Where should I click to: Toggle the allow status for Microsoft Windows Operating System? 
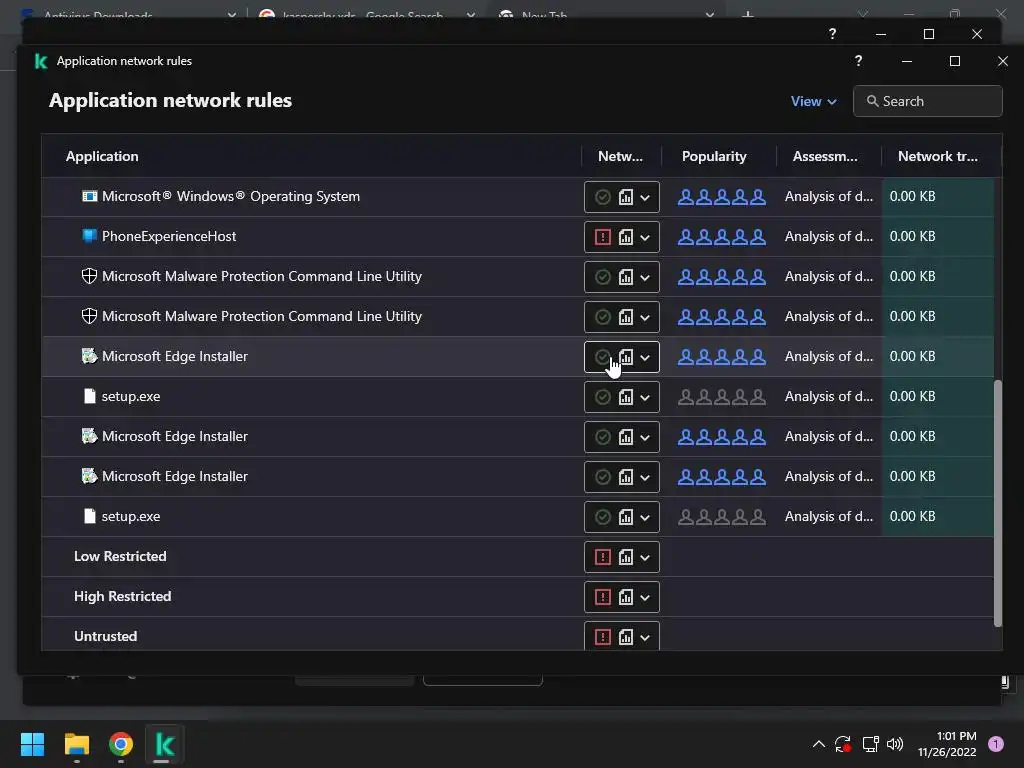[603, 197]
